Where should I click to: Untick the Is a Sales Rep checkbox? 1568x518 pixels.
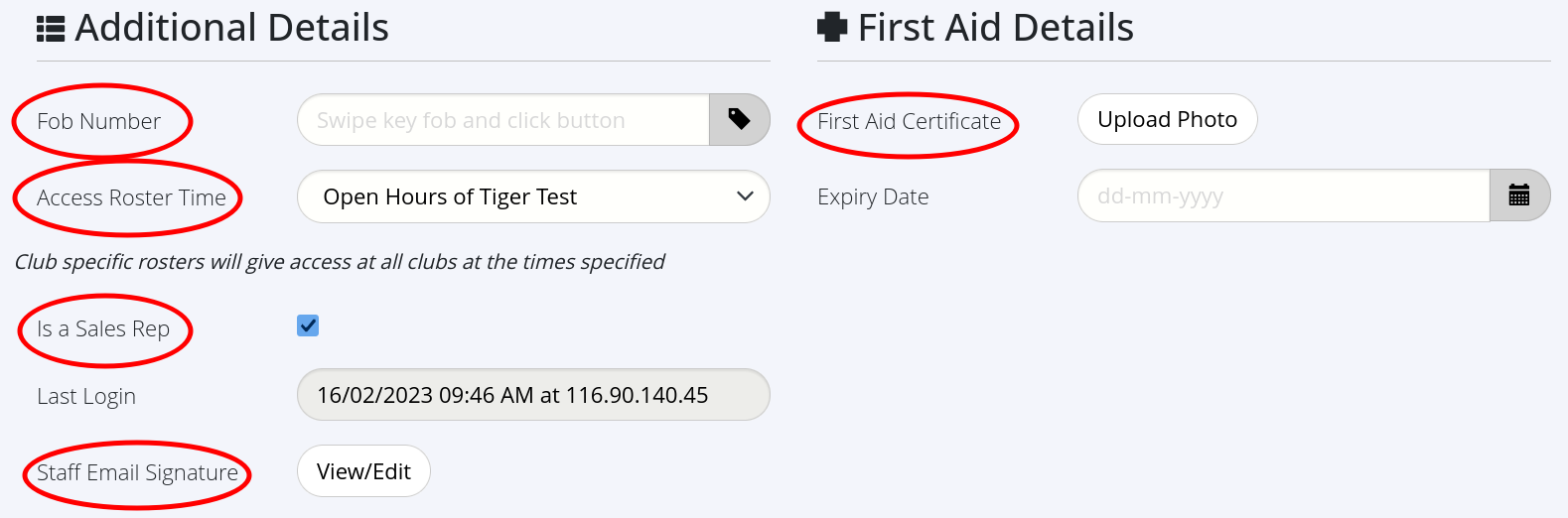point(308,325)
